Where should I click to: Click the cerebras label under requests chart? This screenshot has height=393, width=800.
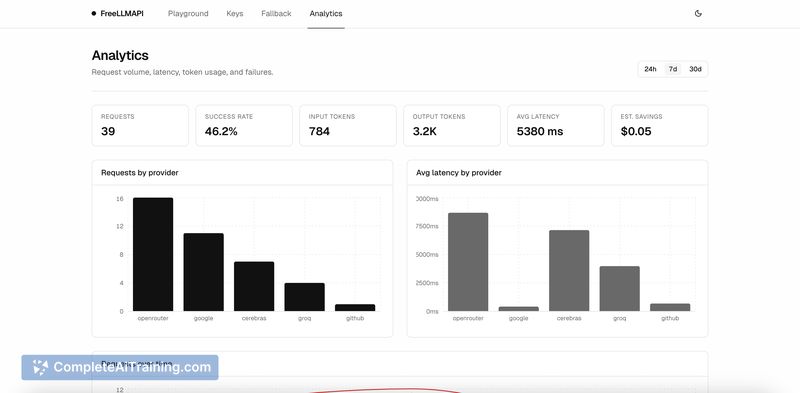[x=254, y=318]
